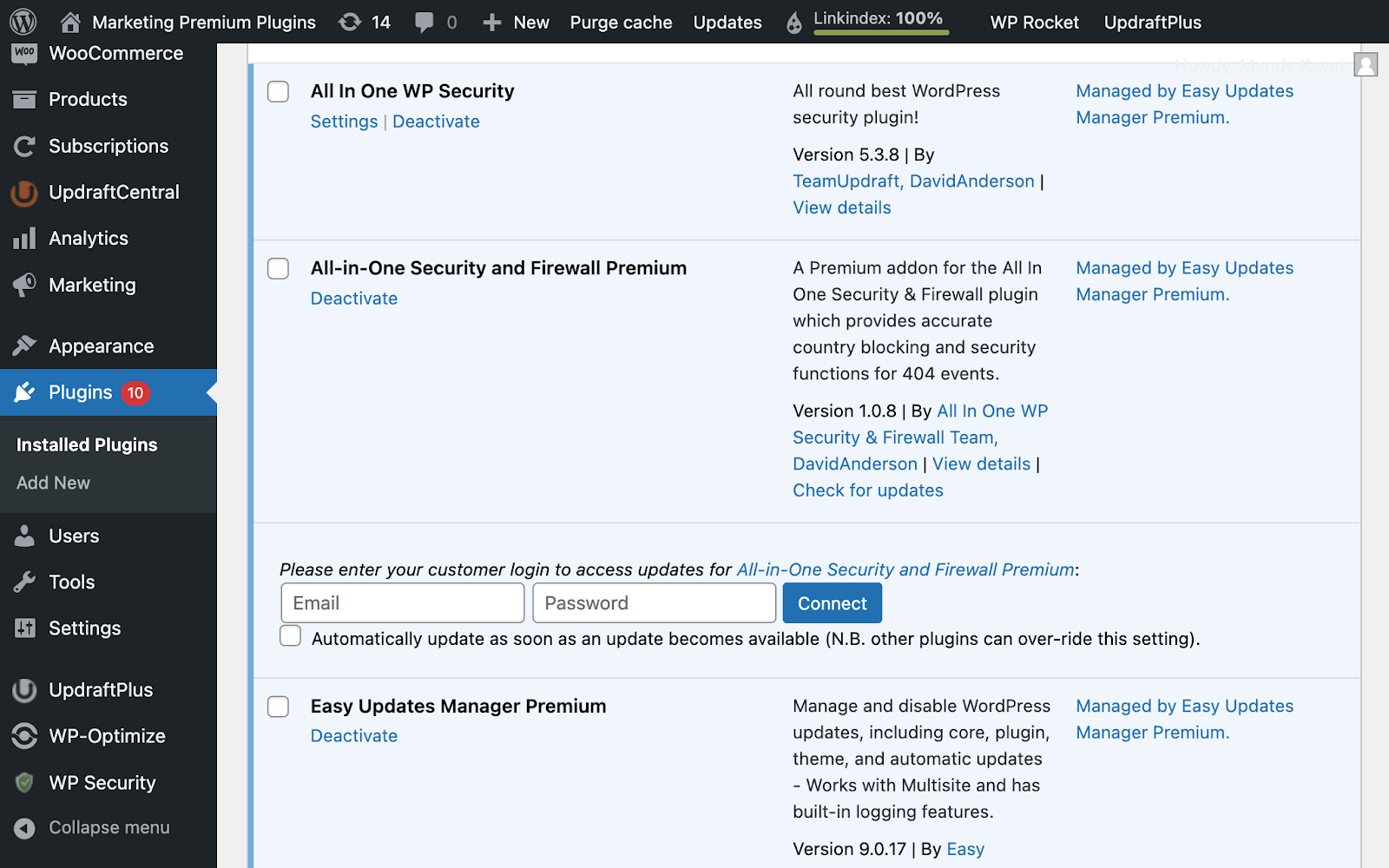
Task: Click Purge cache in admin bar
Action: pos(621,23)
